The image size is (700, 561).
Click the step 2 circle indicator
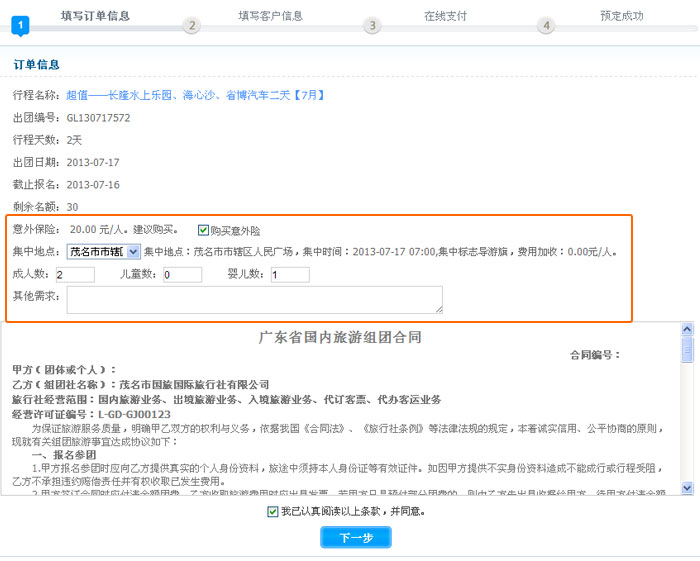[192, 26]
